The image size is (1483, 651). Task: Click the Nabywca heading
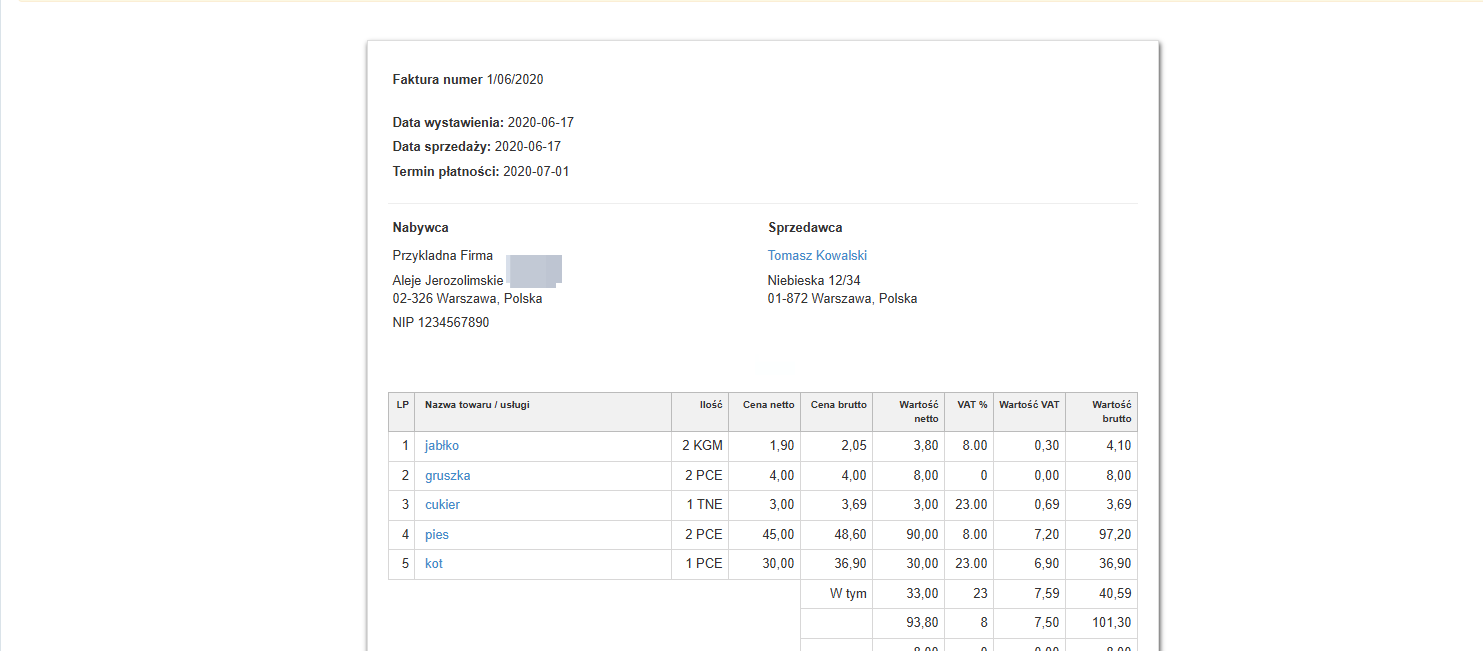click(x=421, y=228)
